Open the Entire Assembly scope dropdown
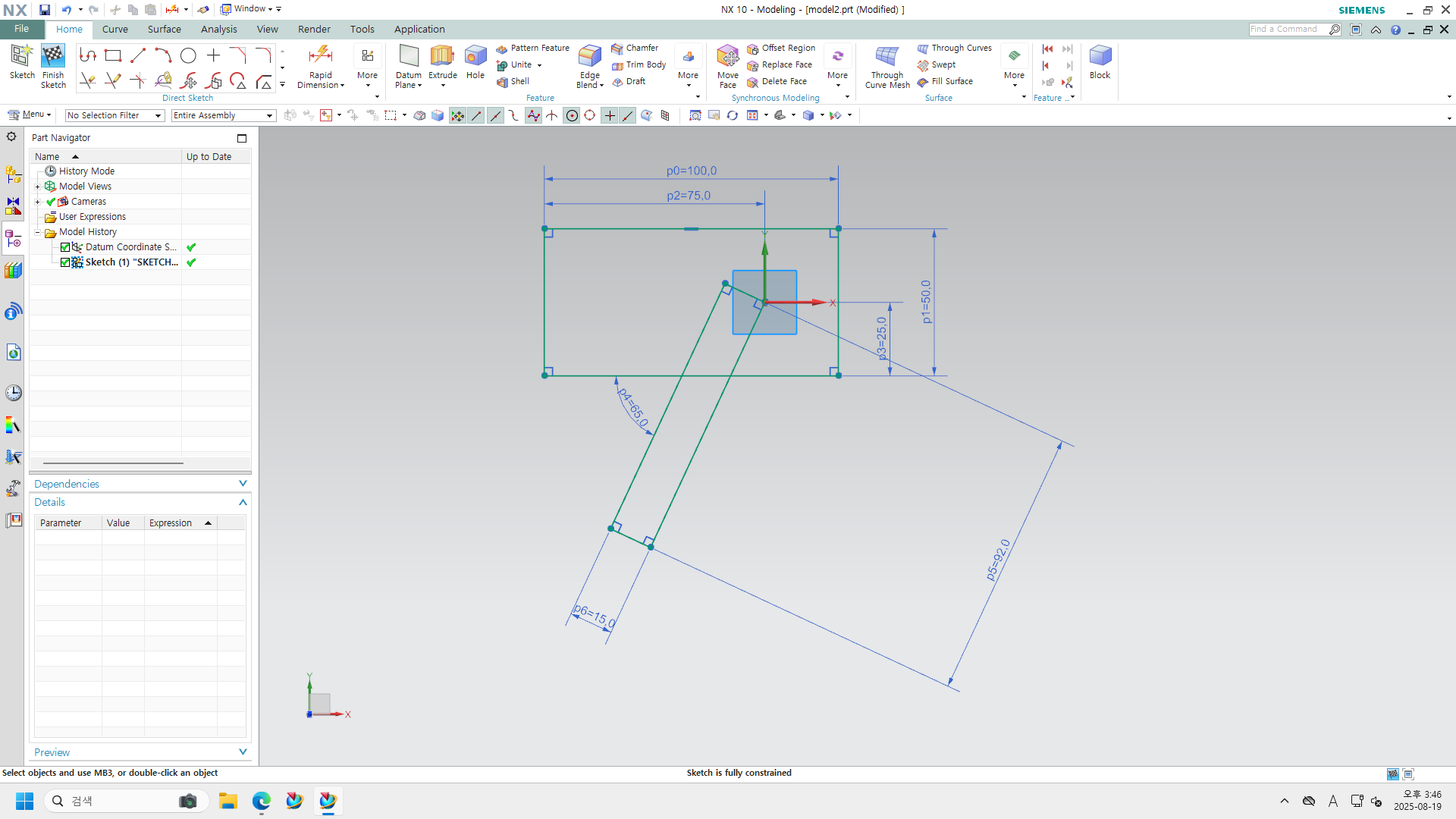This screenshot has width=1456, height=819. [223, 115]
